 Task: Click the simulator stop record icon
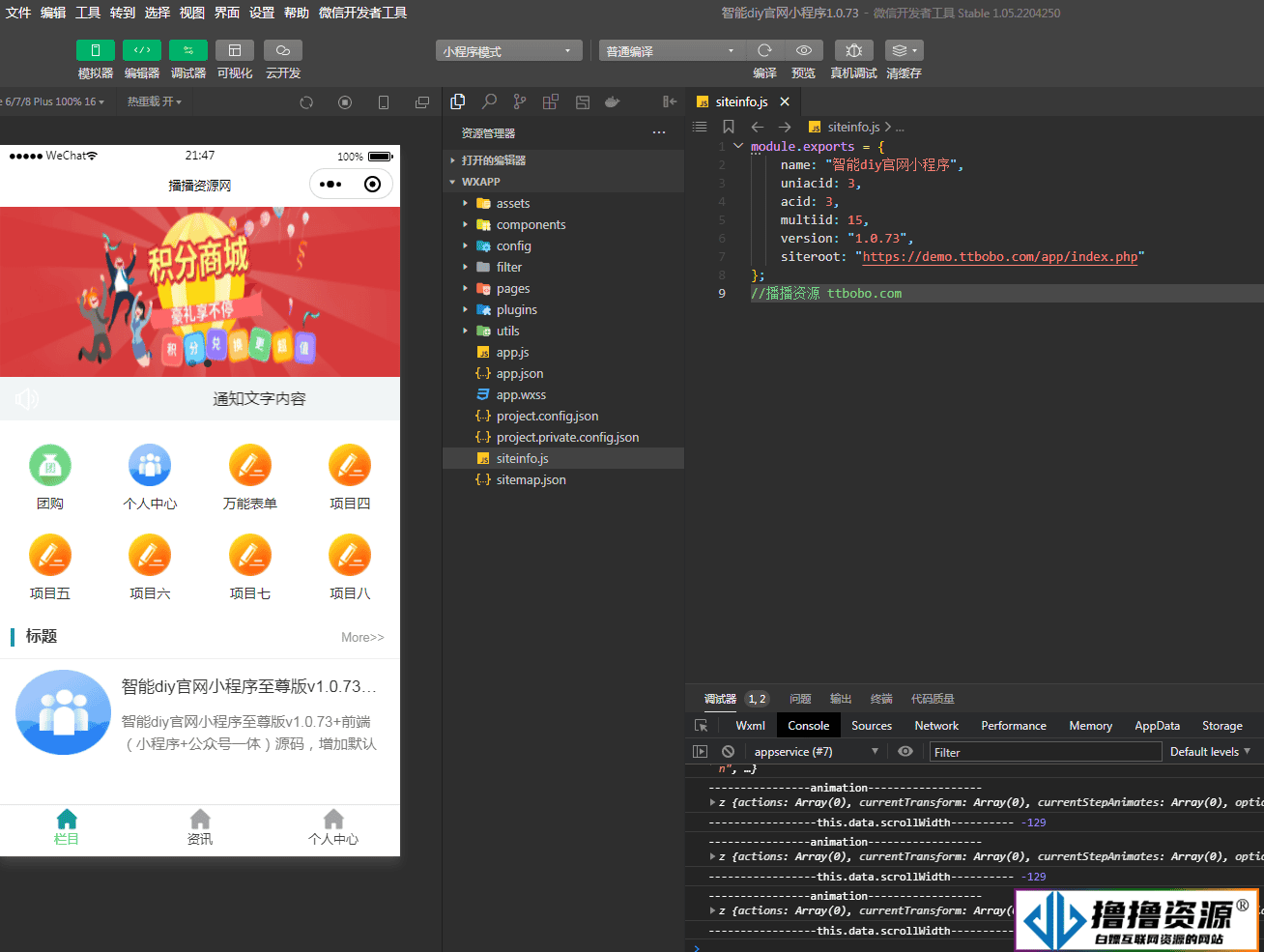[x=345, y=102]
